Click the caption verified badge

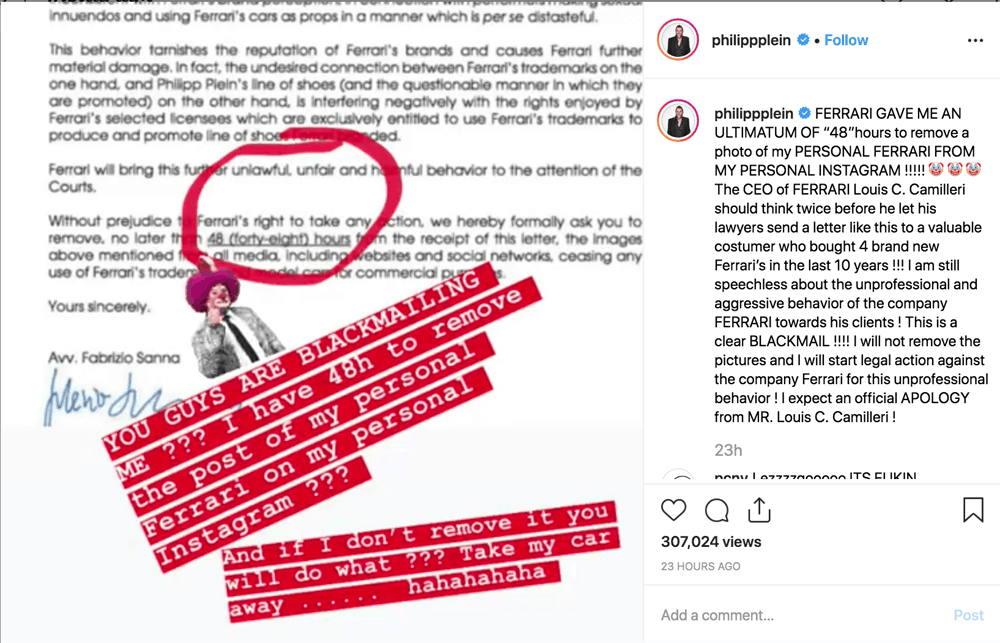tap(805, 113)
